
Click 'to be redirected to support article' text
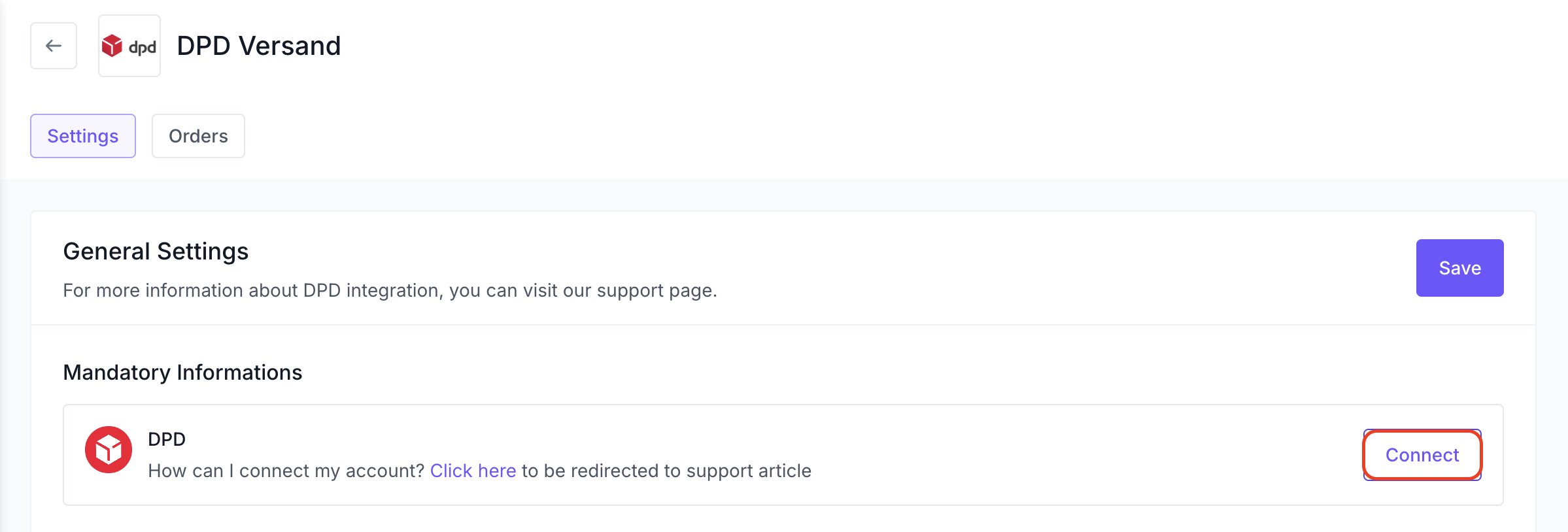[666, 471]
